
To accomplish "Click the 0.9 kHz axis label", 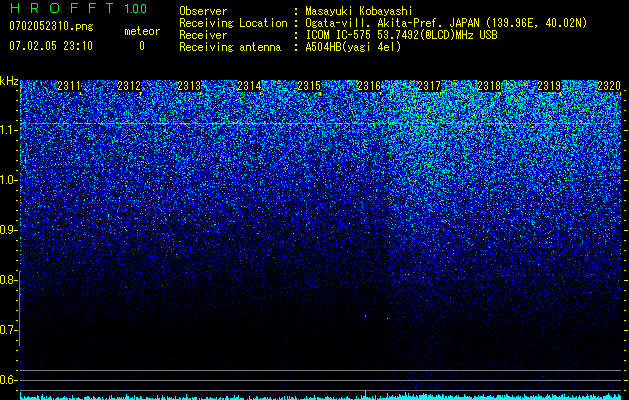I will pos(8,230).
